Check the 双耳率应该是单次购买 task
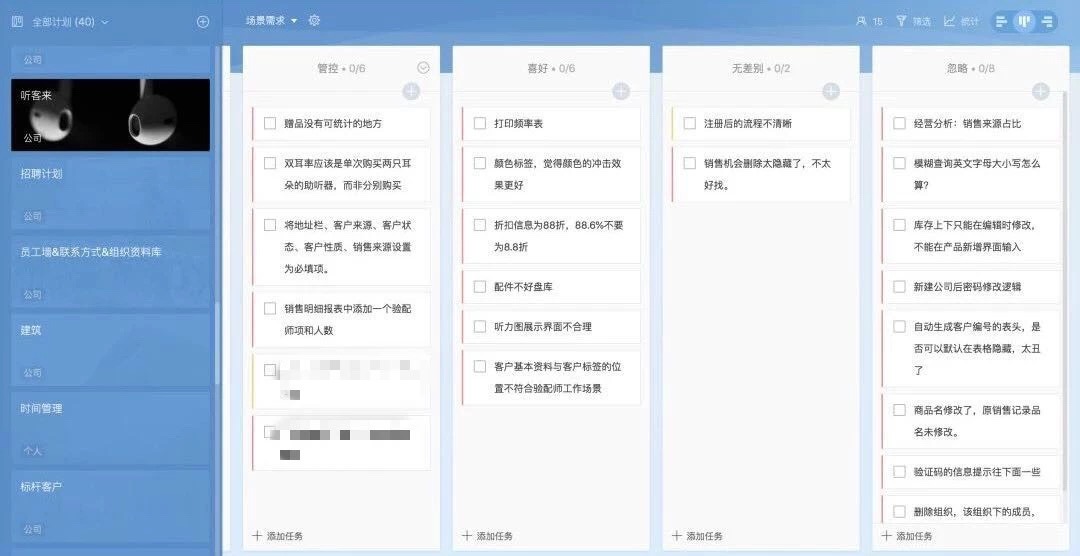 [270, 163]
